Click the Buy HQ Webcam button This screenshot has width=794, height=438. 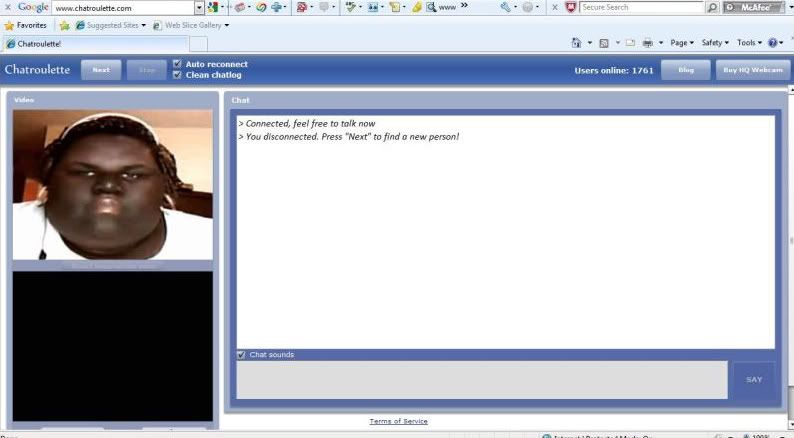(752, 70)
